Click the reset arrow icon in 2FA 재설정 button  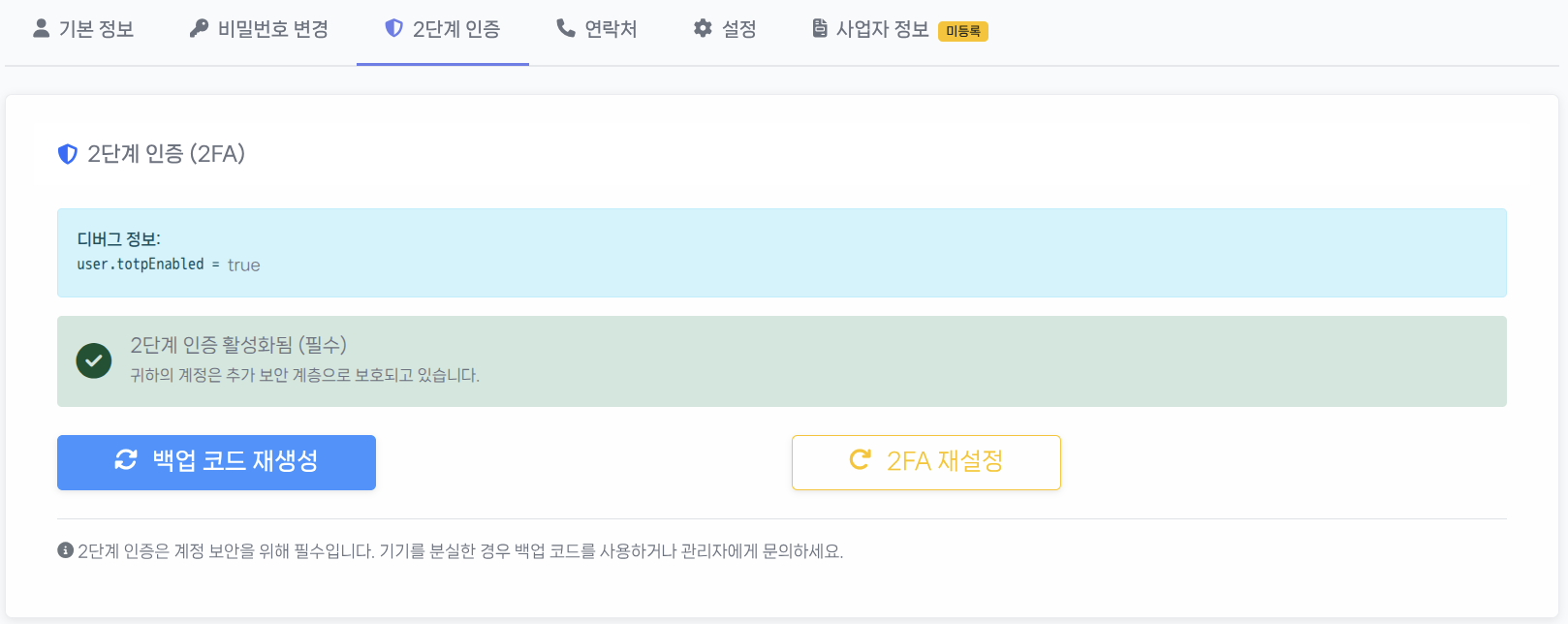coord(859,462)
